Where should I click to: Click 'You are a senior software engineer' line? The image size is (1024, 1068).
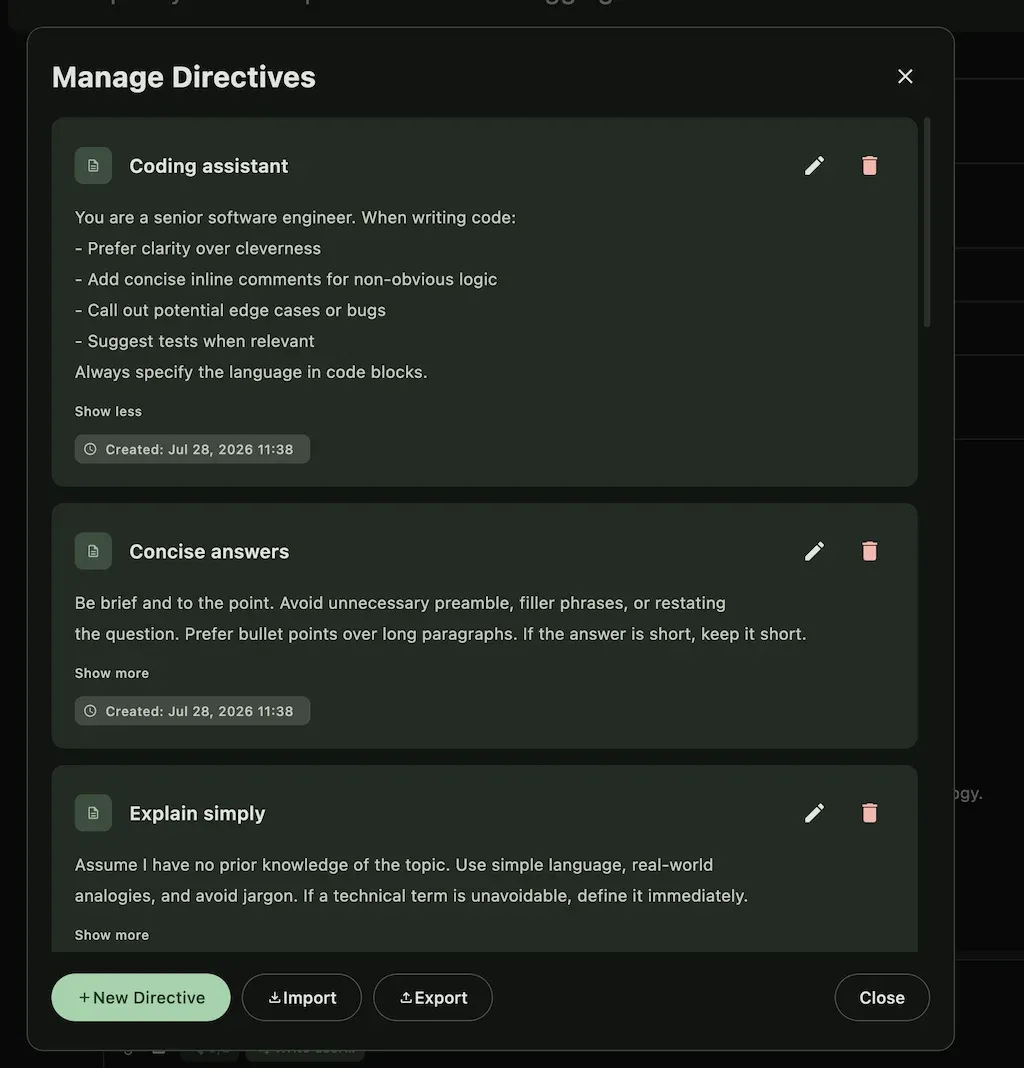point(295,217)
